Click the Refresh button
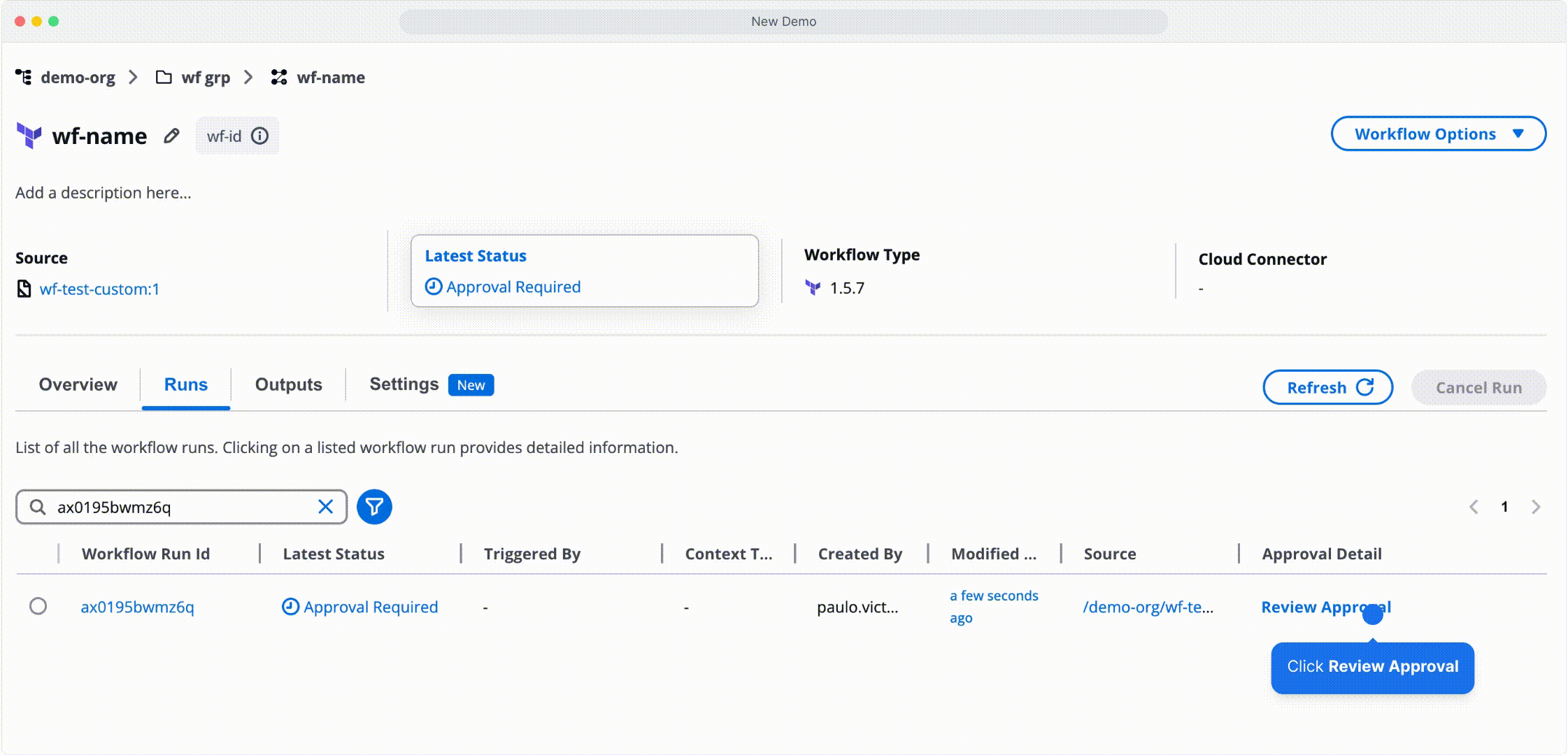The height and width of the screenshot is (755, 1568). pos(1327,387)
